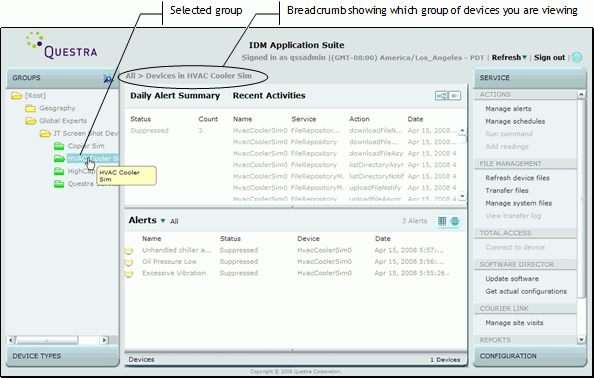Image resolution: width=594 pixels, height=378 pixels.
Task: Click the Questra green folder icon
Action: [59, 184]
